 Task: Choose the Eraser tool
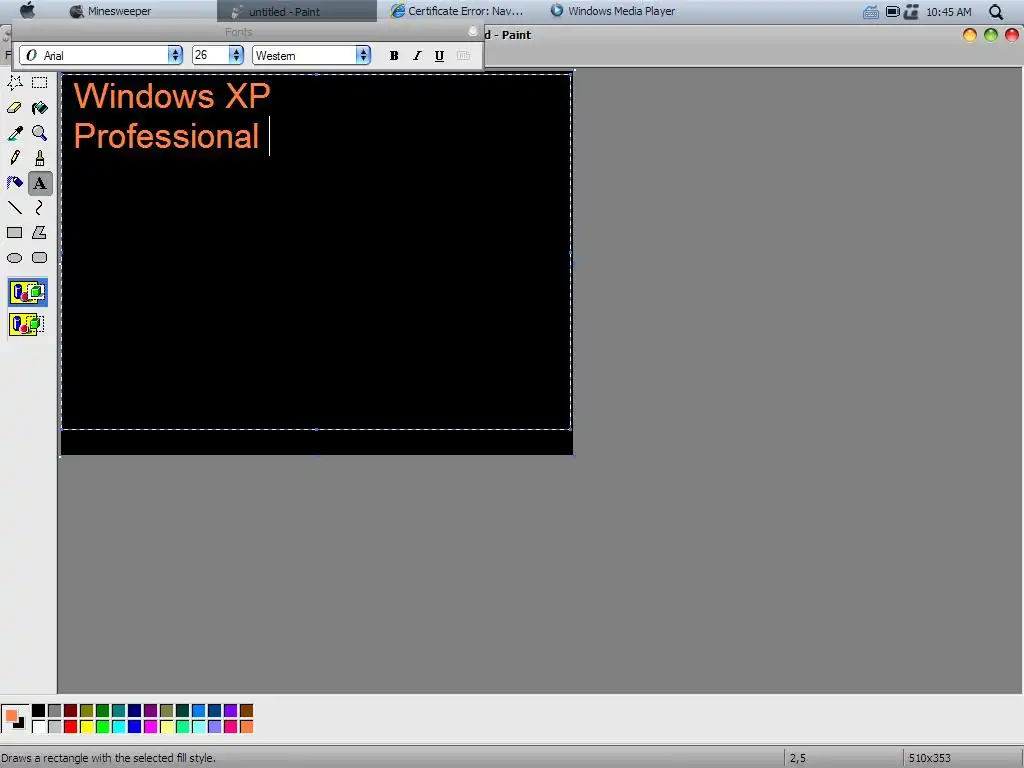pos(14,108)
